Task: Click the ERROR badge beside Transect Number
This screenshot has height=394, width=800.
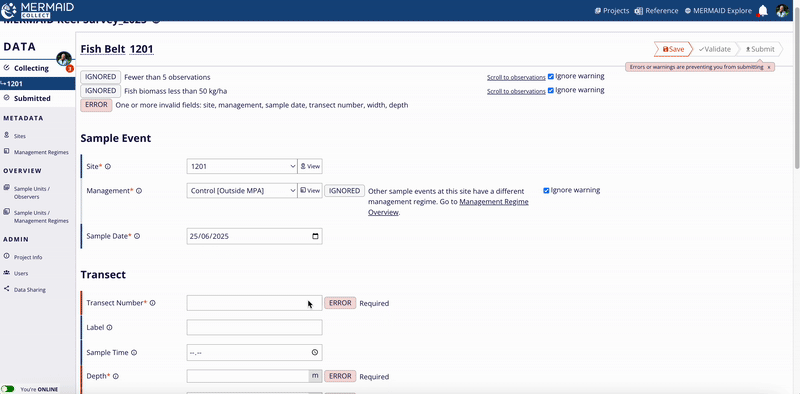Action: [x=340, y=303]
